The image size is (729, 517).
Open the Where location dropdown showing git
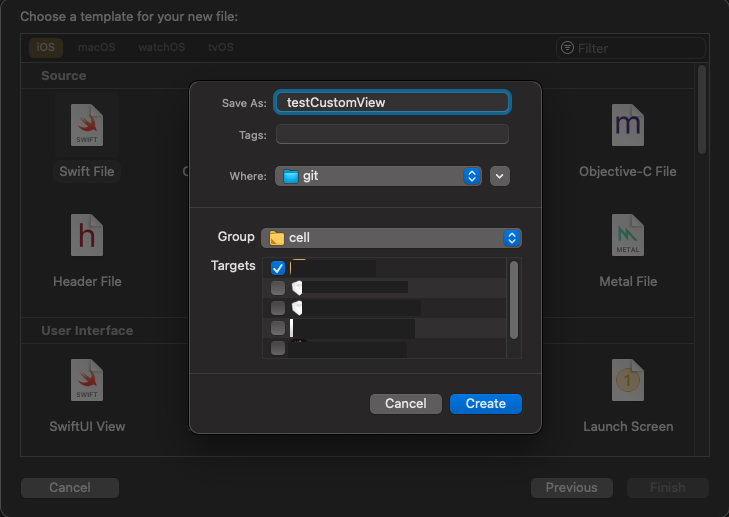[378, 176]
